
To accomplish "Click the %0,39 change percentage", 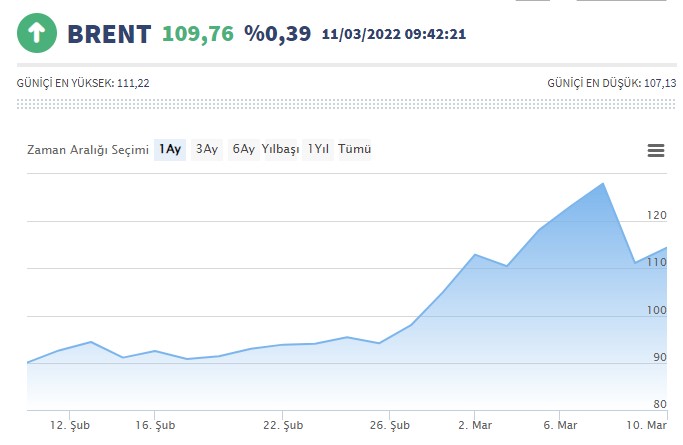I will pos(277,34).
